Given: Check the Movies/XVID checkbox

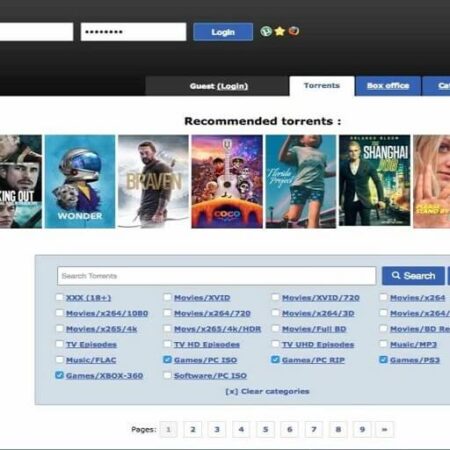Looking at the screenshot, I should [x=167, y=297].
